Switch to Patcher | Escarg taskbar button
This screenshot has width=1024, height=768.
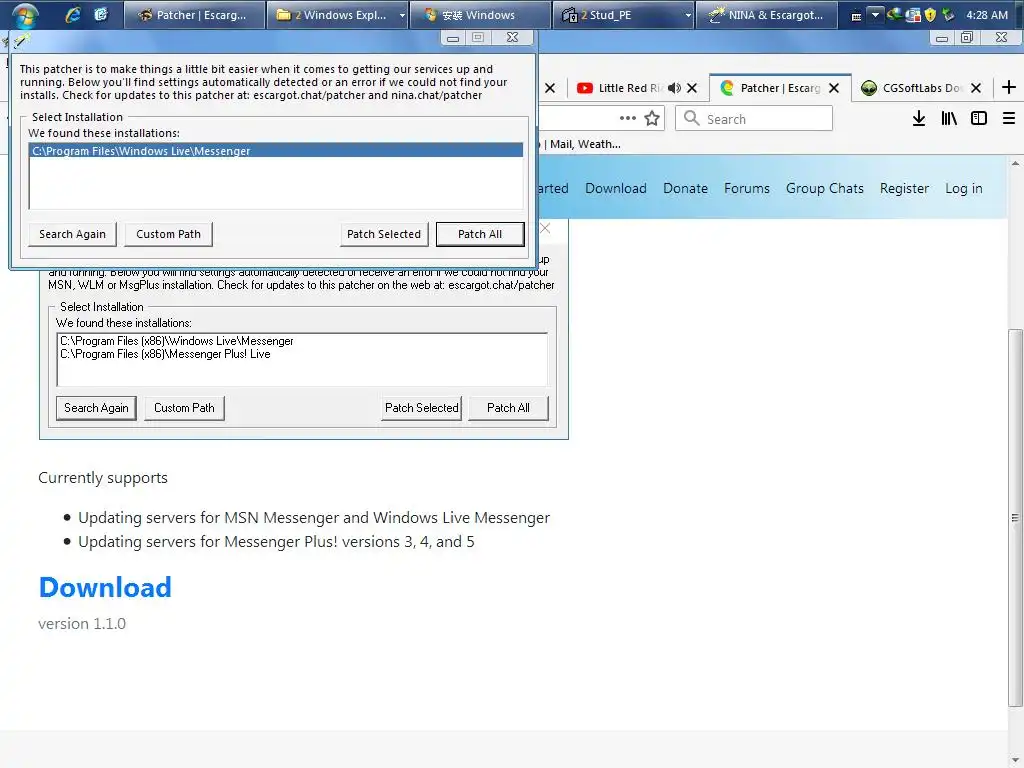pyautogui.click(x=195, y=15)
